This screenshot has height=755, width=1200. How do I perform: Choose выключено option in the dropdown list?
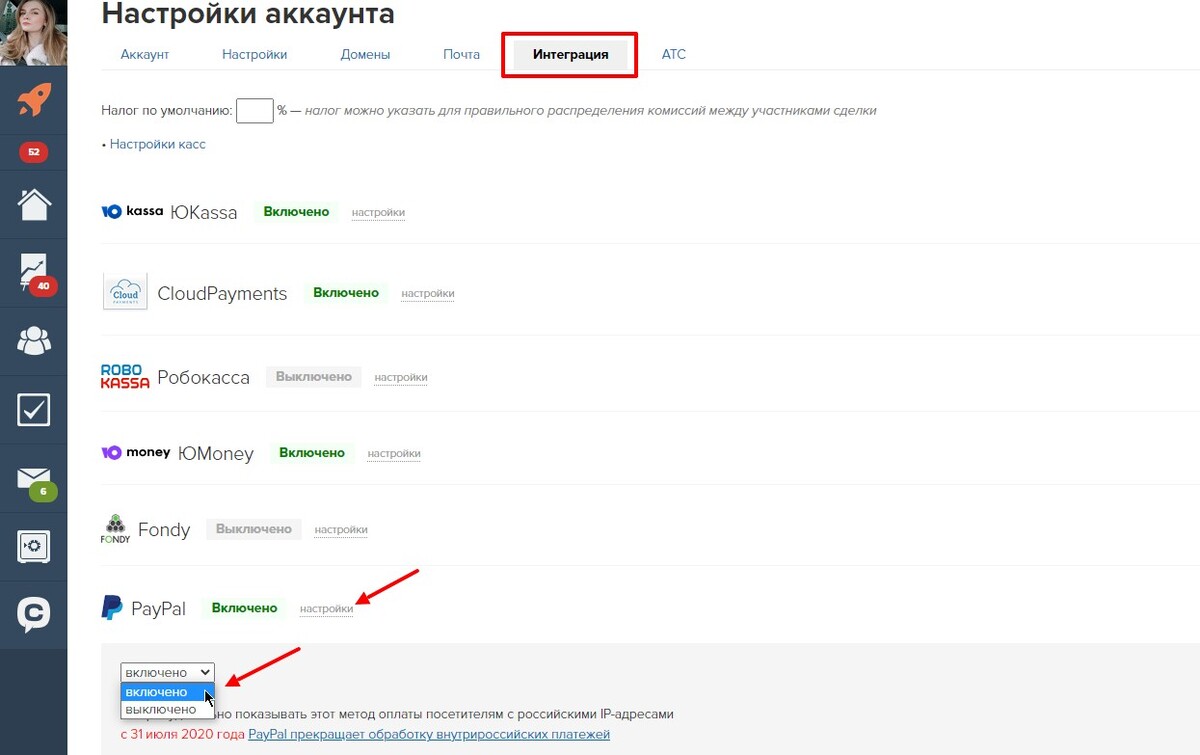coord(167,709)
